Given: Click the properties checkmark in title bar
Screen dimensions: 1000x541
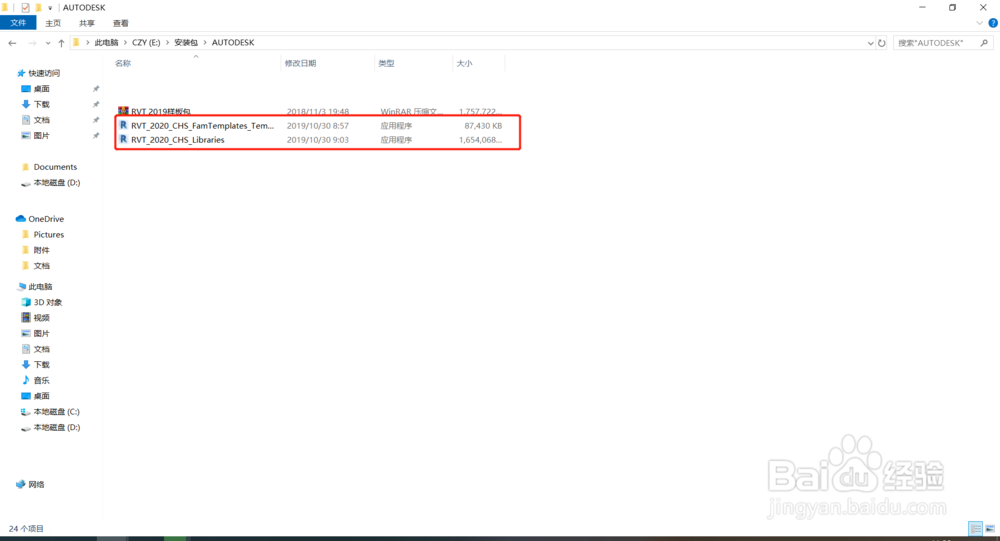Looking at the screenshot, I should 25,8.
